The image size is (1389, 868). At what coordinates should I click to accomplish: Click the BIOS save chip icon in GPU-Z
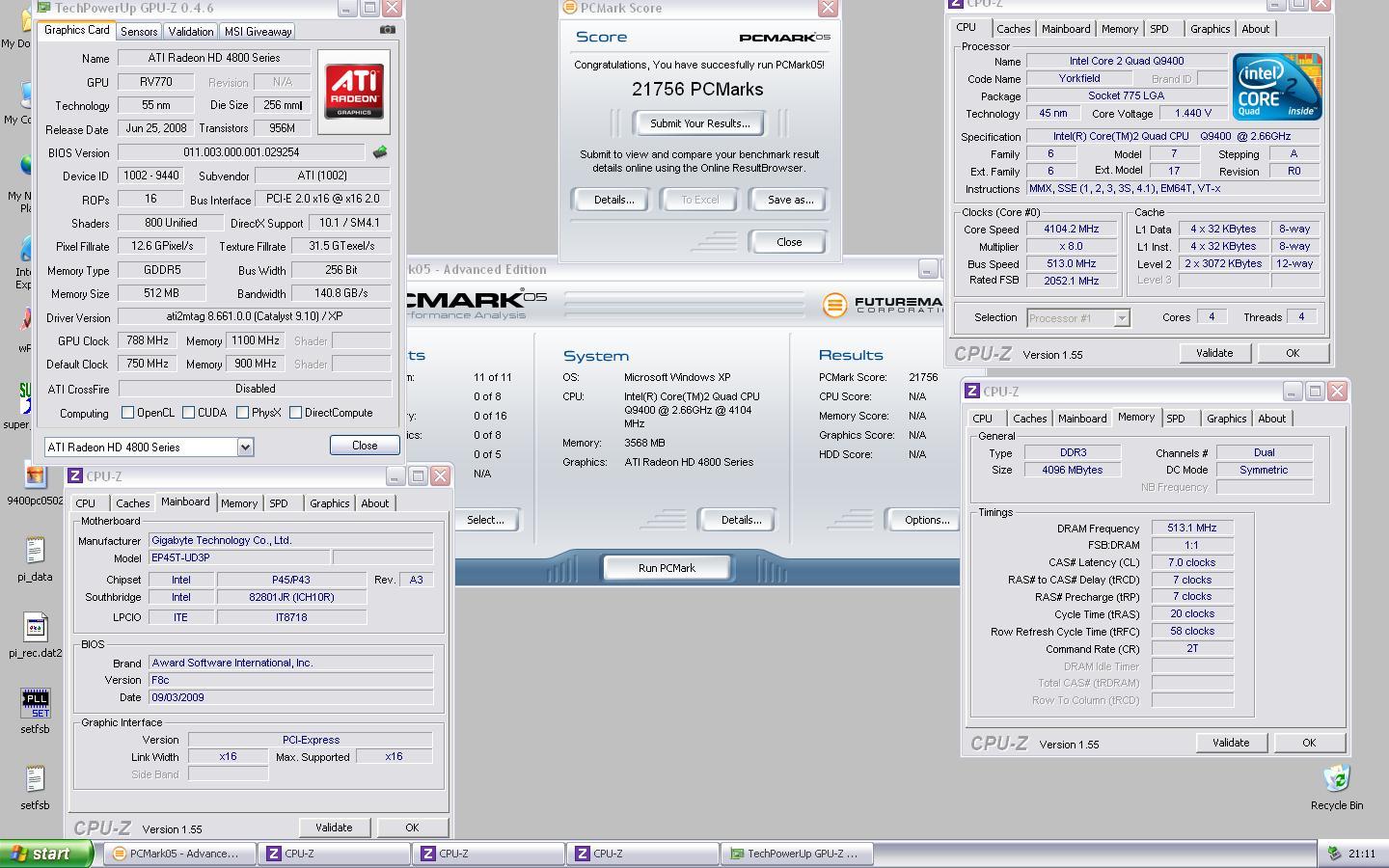tap(380, 152)
